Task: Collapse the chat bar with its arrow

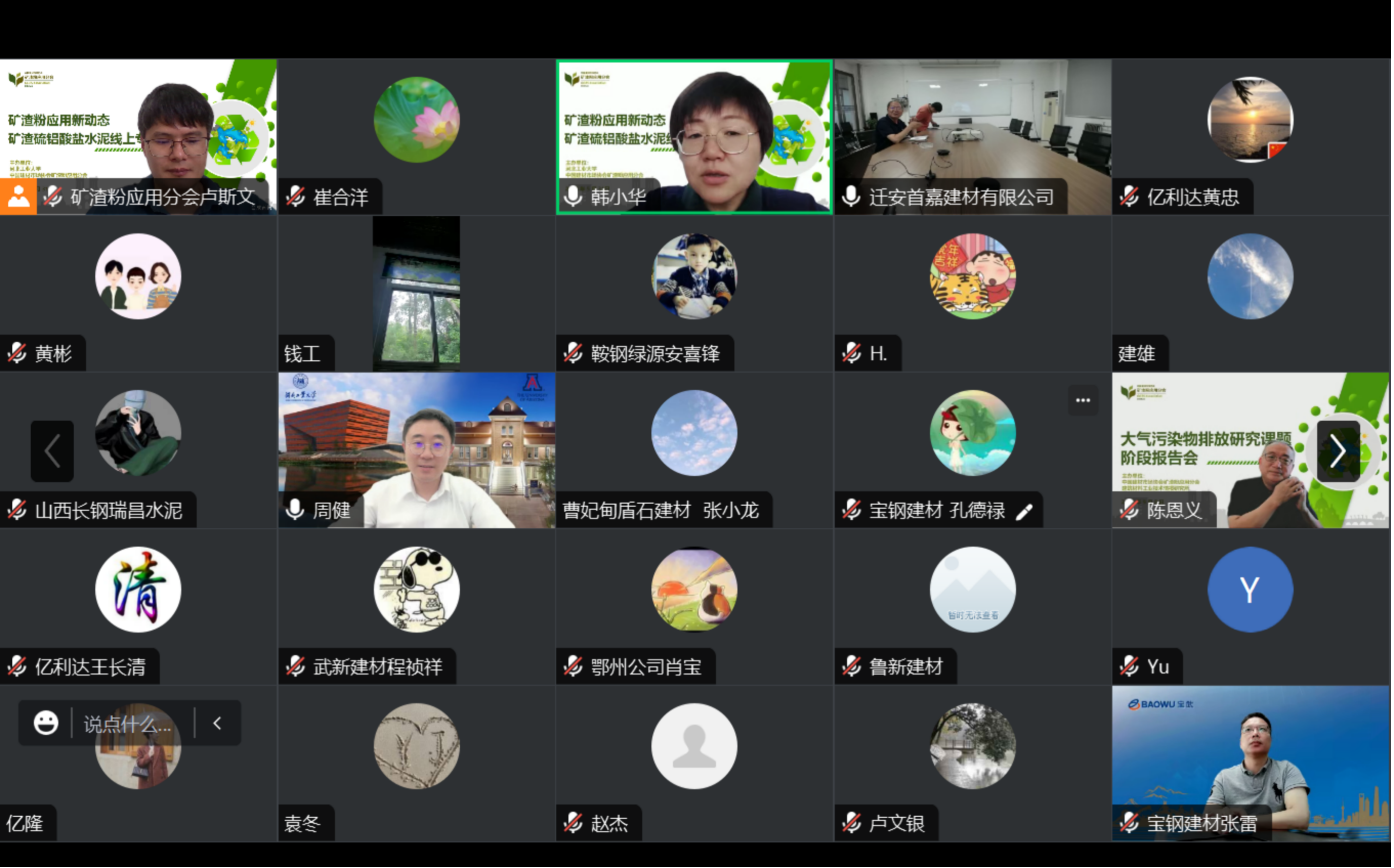Action: (x=218, y=724)
